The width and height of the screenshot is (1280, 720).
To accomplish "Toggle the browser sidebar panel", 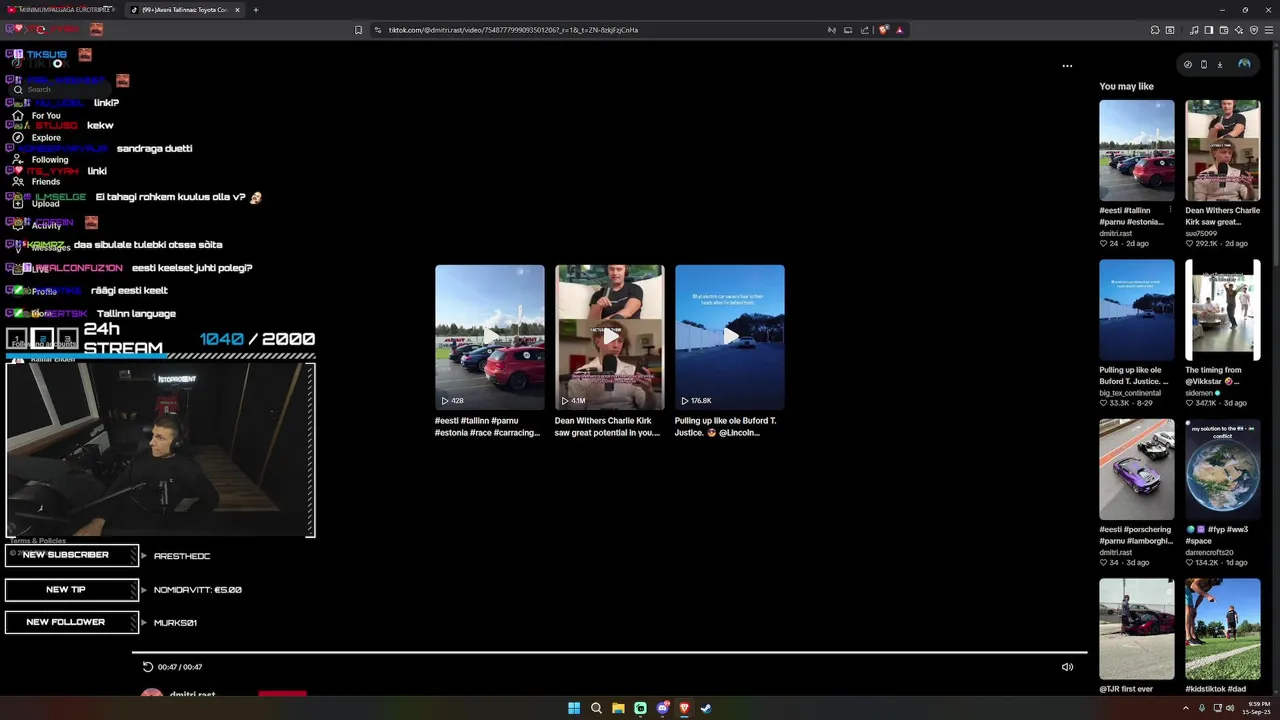I will [1208, 30].
